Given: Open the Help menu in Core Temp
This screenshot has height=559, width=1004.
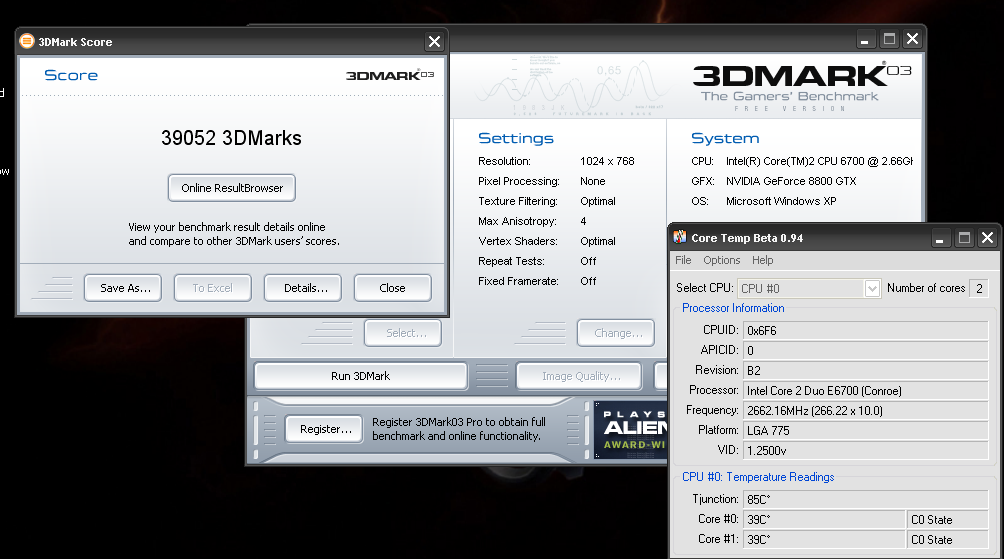Looking at the screenshot, I should [x=763, y=260].
